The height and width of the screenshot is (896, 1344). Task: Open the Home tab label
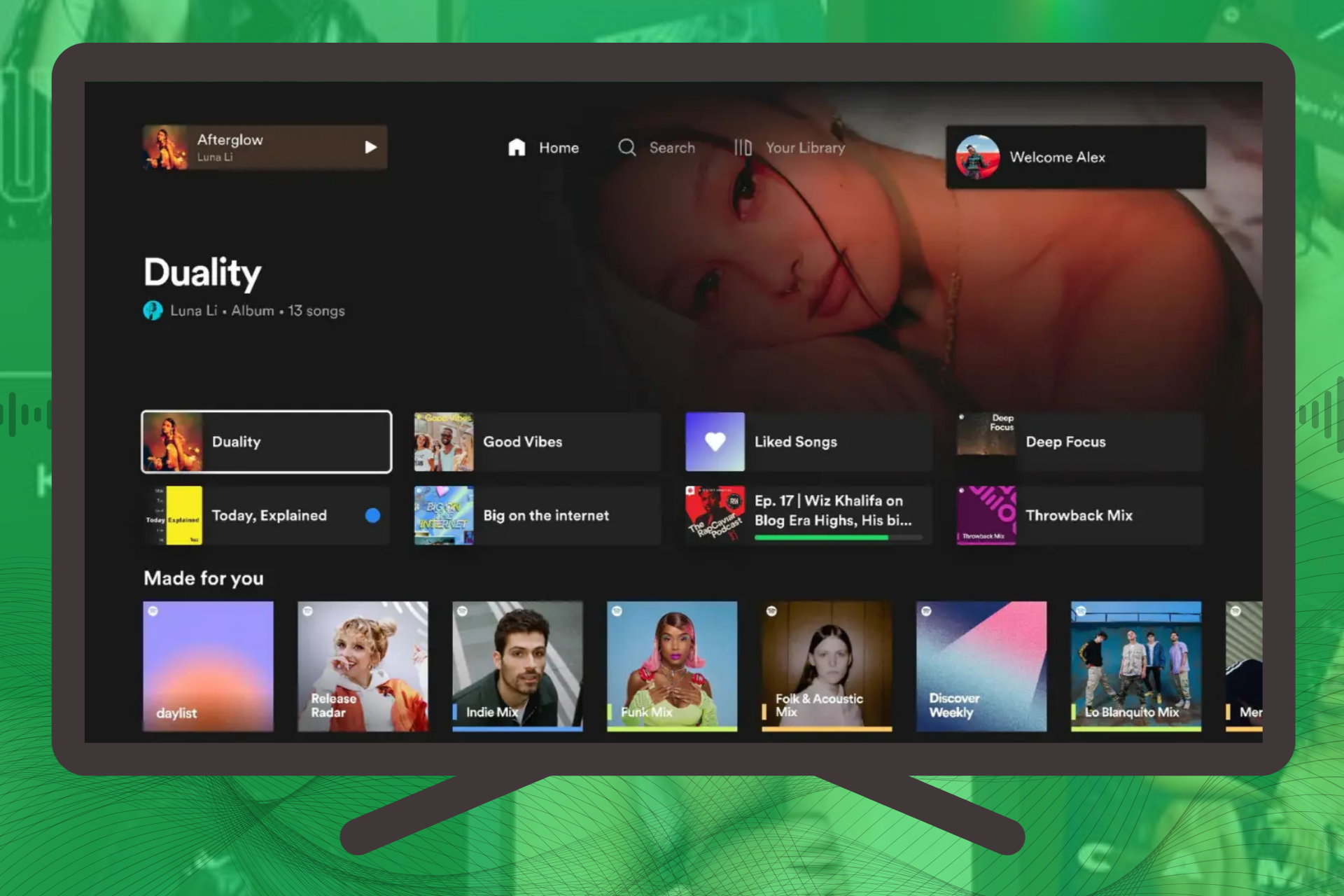point(559,148)
